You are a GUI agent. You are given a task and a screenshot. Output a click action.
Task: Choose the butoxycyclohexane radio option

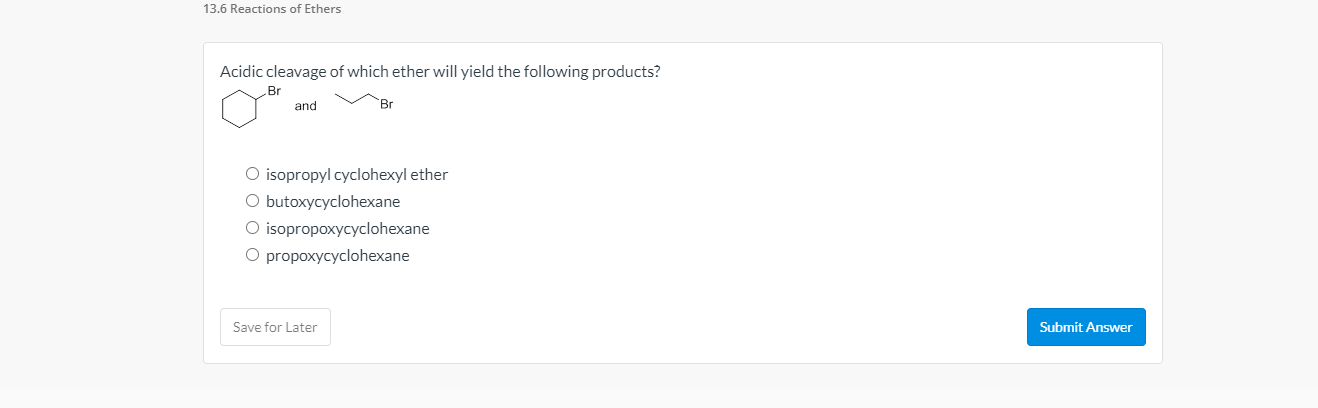coord(253,202)
